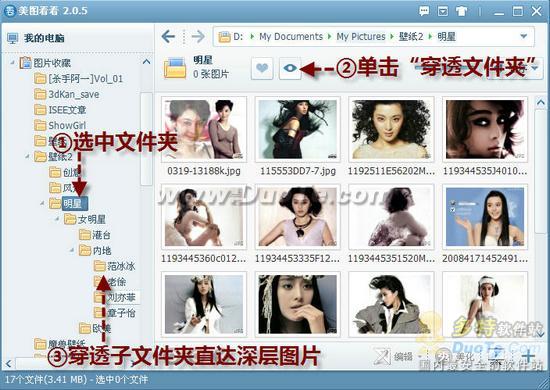The image size is (550, 390).
Task: Select My Pictures in the breadcrumb path
Action: pos(361,36)
